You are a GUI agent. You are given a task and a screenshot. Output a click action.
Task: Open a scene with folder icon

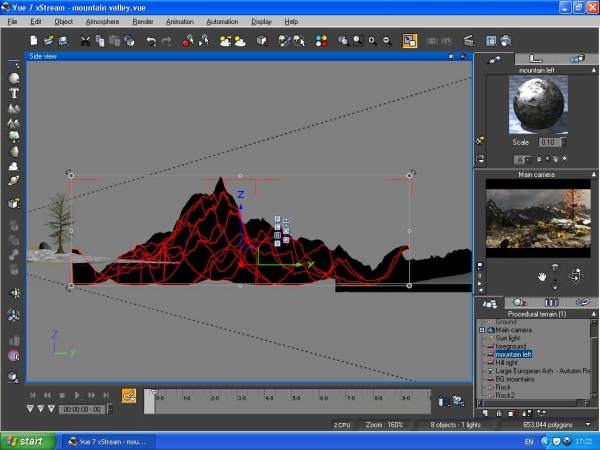click(x=49, y=41)
